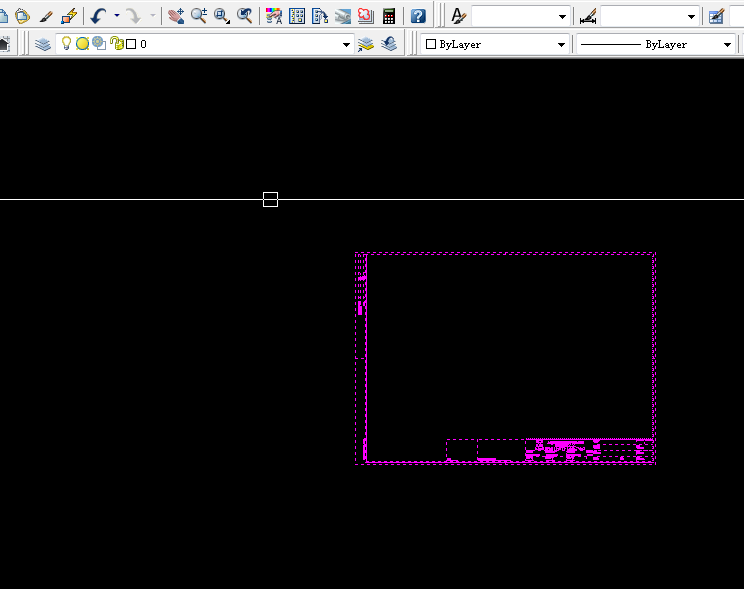Open Markup Set Manager

click(x=365, y=16)
